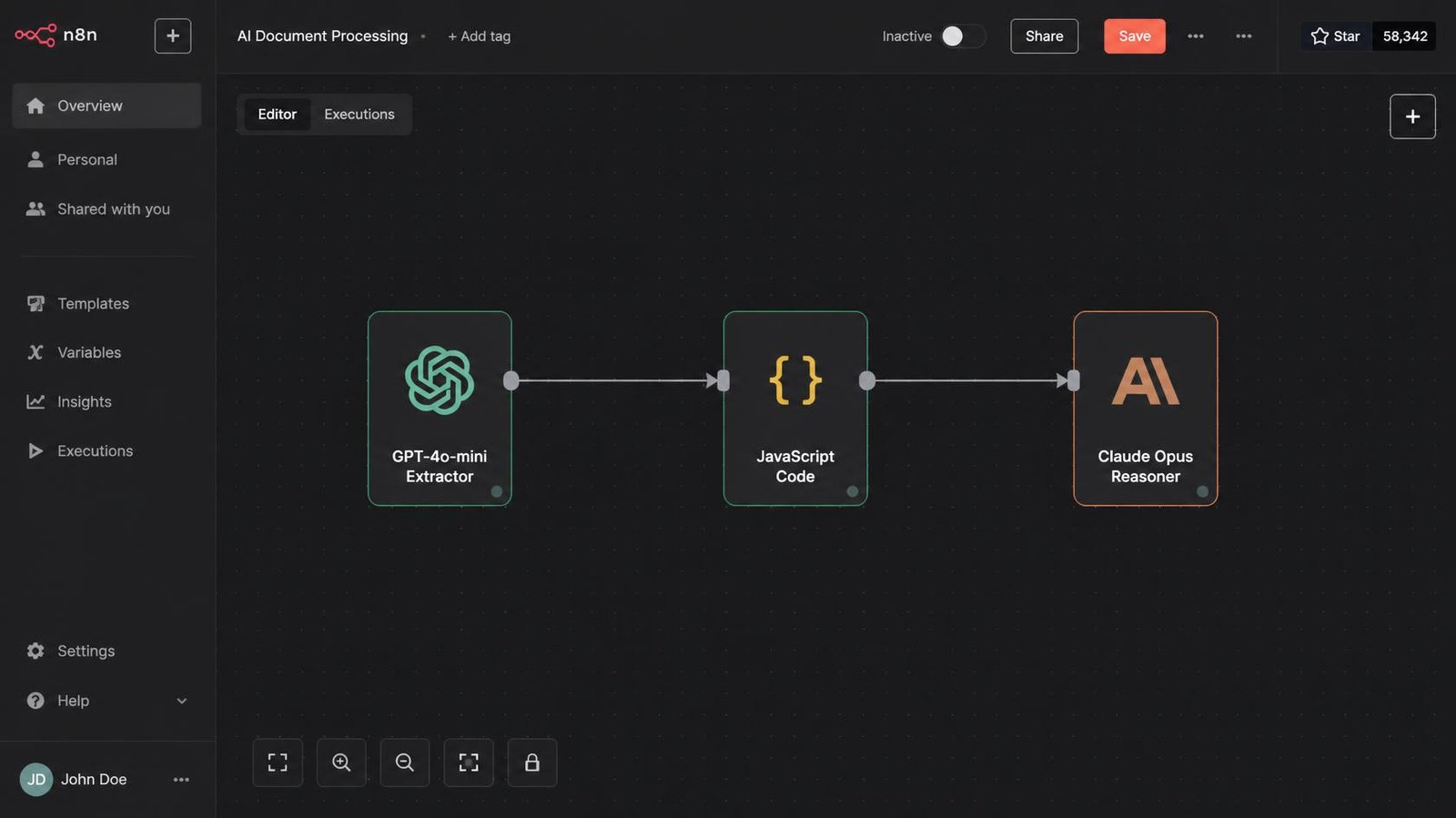Viewport: 1456px width, 818px height.
Task: Click the zoom to fit icon
Action: pos(278,762)
